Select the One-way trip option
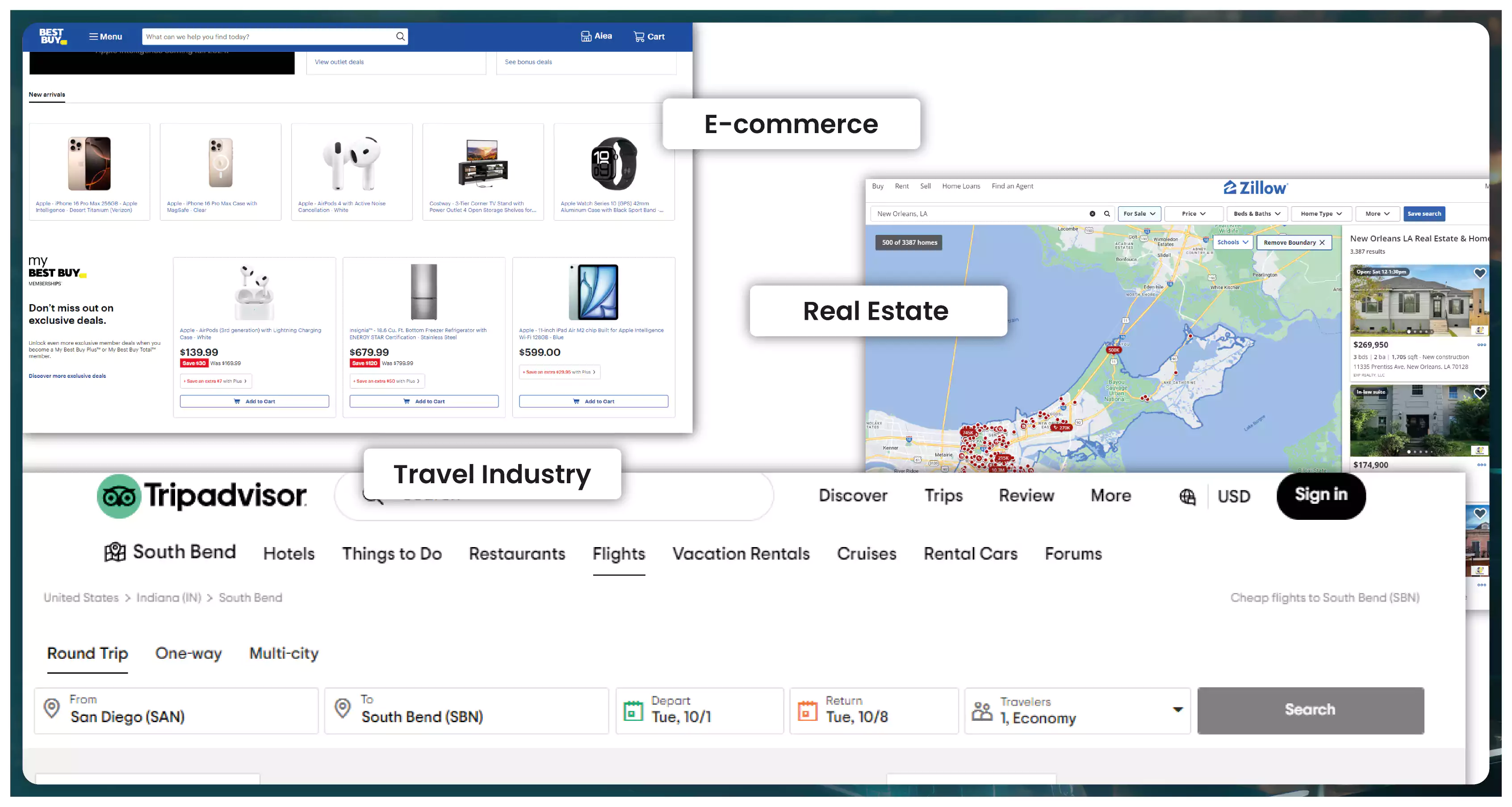The image size is (1512, 807). (188, 654)
